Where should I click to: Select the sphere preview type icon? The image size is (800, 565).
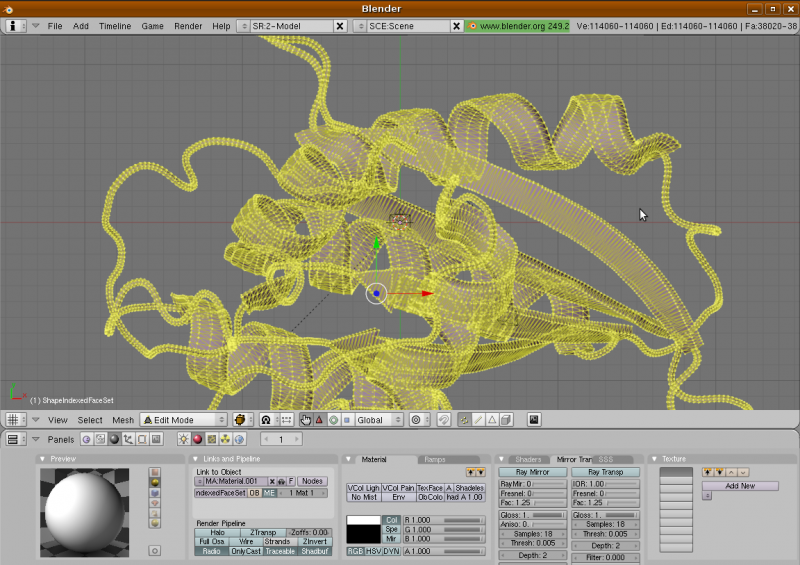(155, 484)
